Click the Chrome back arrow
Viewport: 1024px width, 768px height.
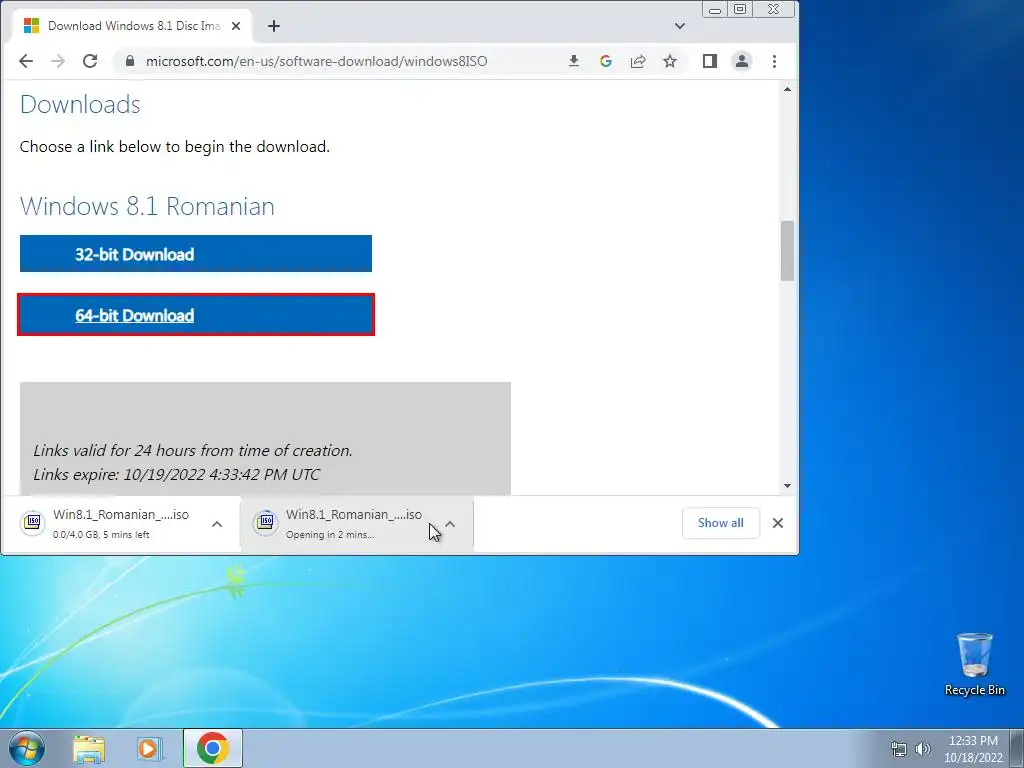pyautogui.click(x=25, y=61)
